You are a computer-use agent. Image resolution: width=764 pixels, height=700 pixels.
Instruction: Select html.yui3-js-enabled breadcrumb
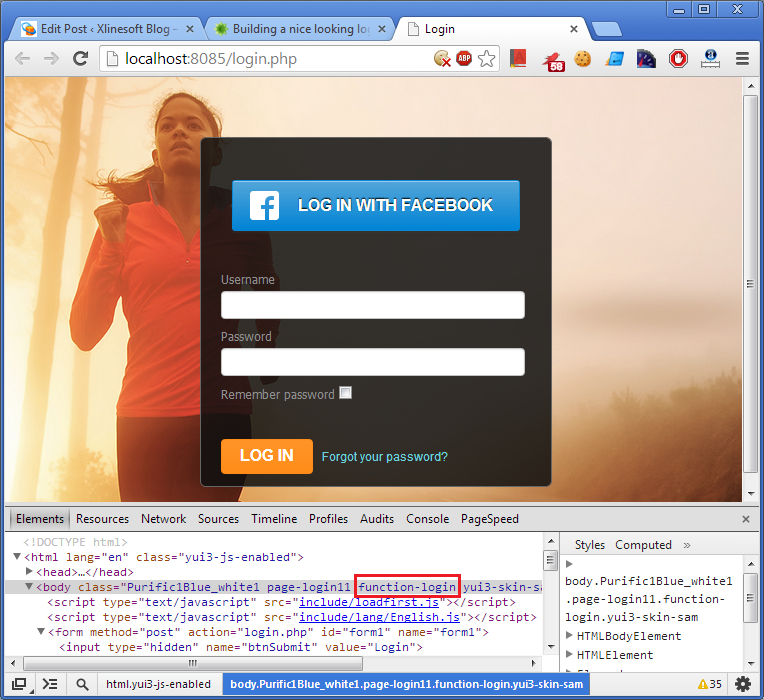tap(158, 684)
